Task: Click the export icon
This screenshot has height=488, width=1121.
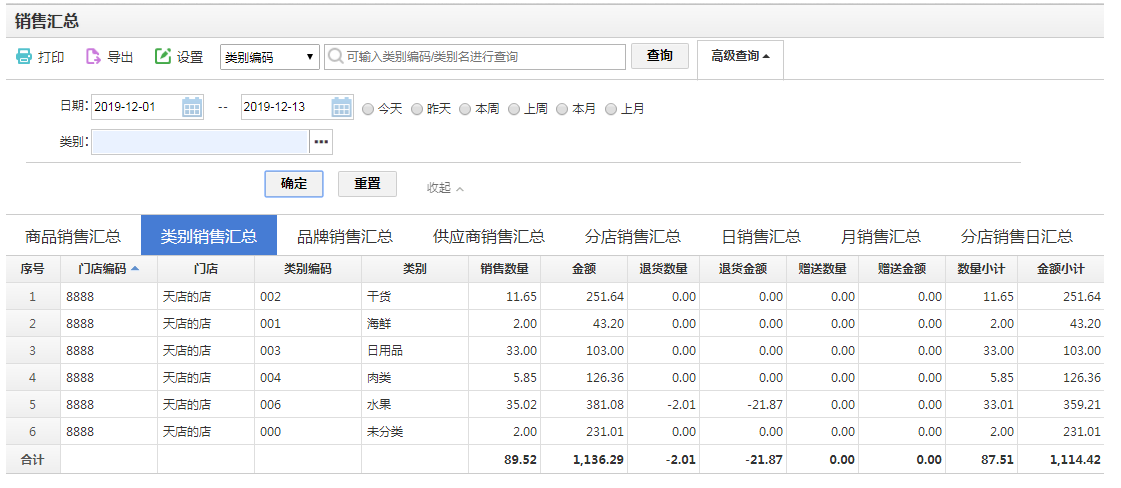Action: [x=93, y=57]
